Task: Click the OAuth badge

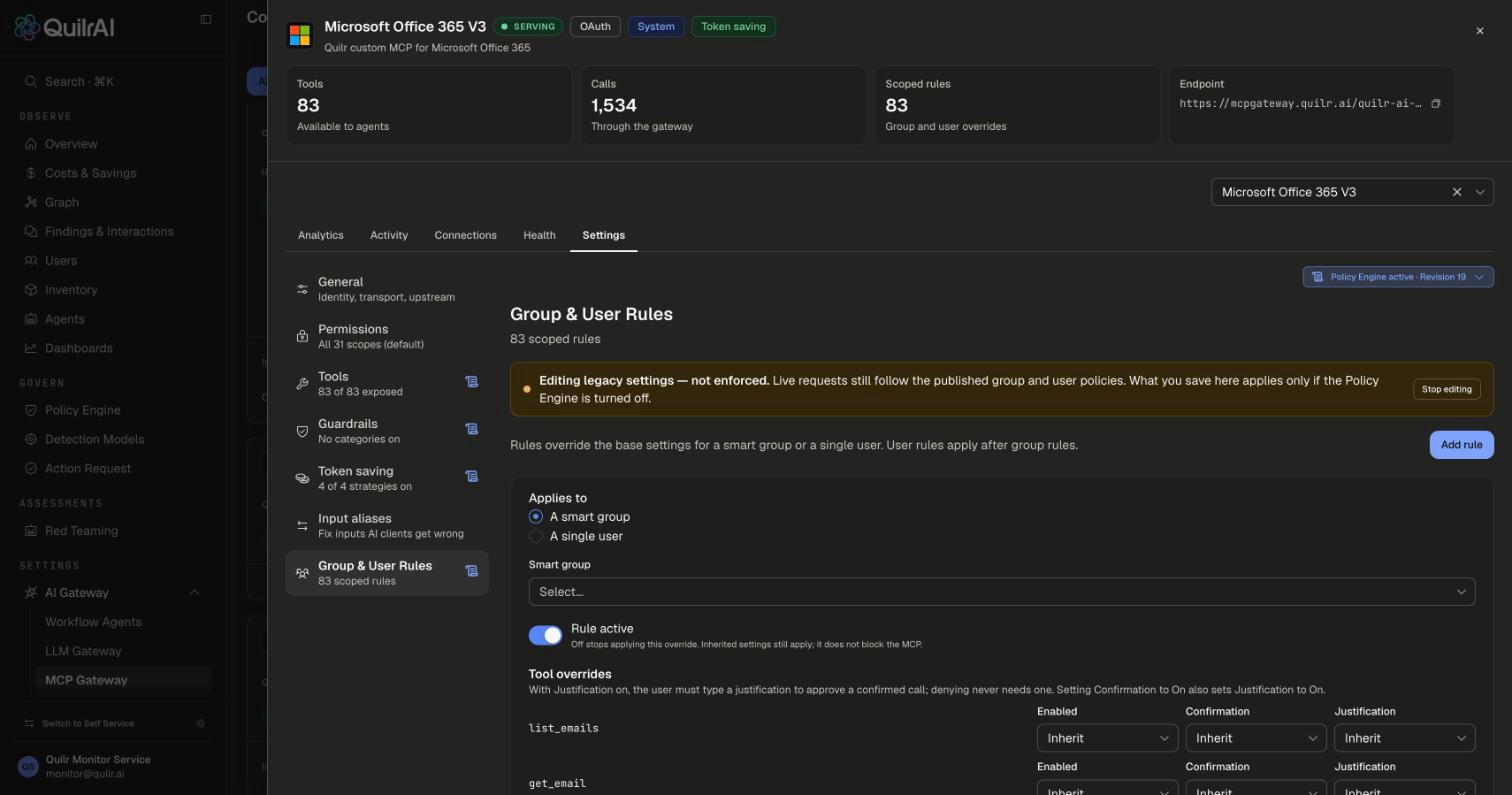Action: coord(595,27)
